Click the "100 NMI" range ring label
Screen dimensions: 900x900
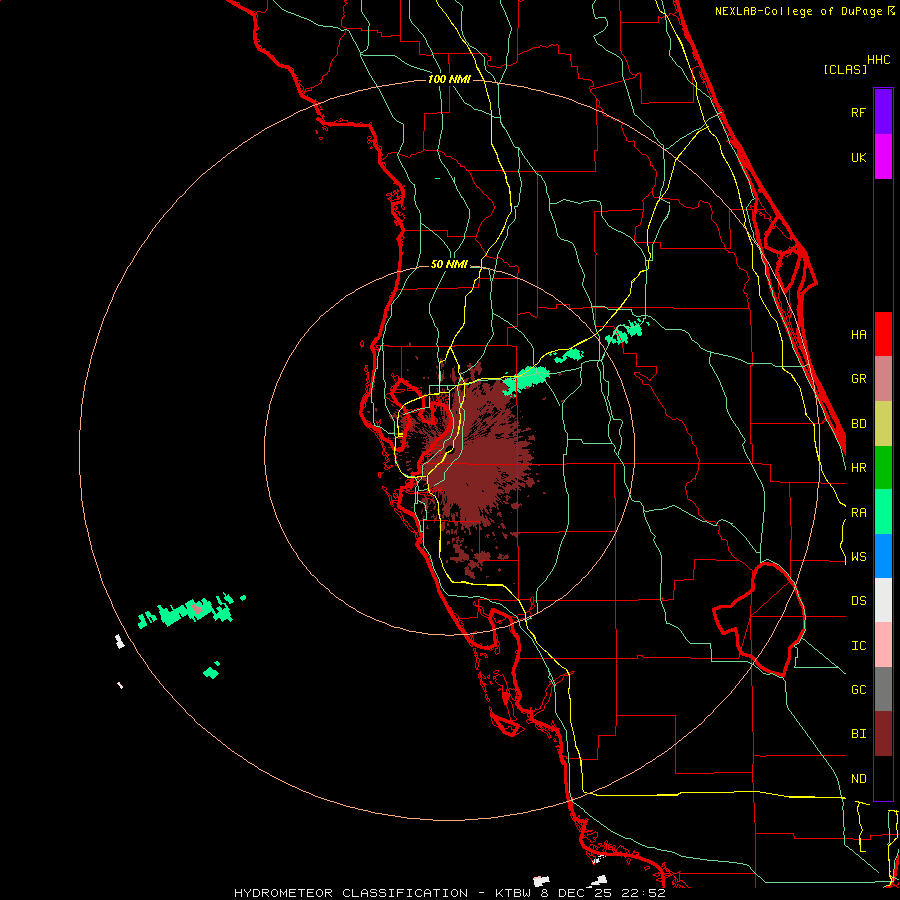click(x=449, y=79)
